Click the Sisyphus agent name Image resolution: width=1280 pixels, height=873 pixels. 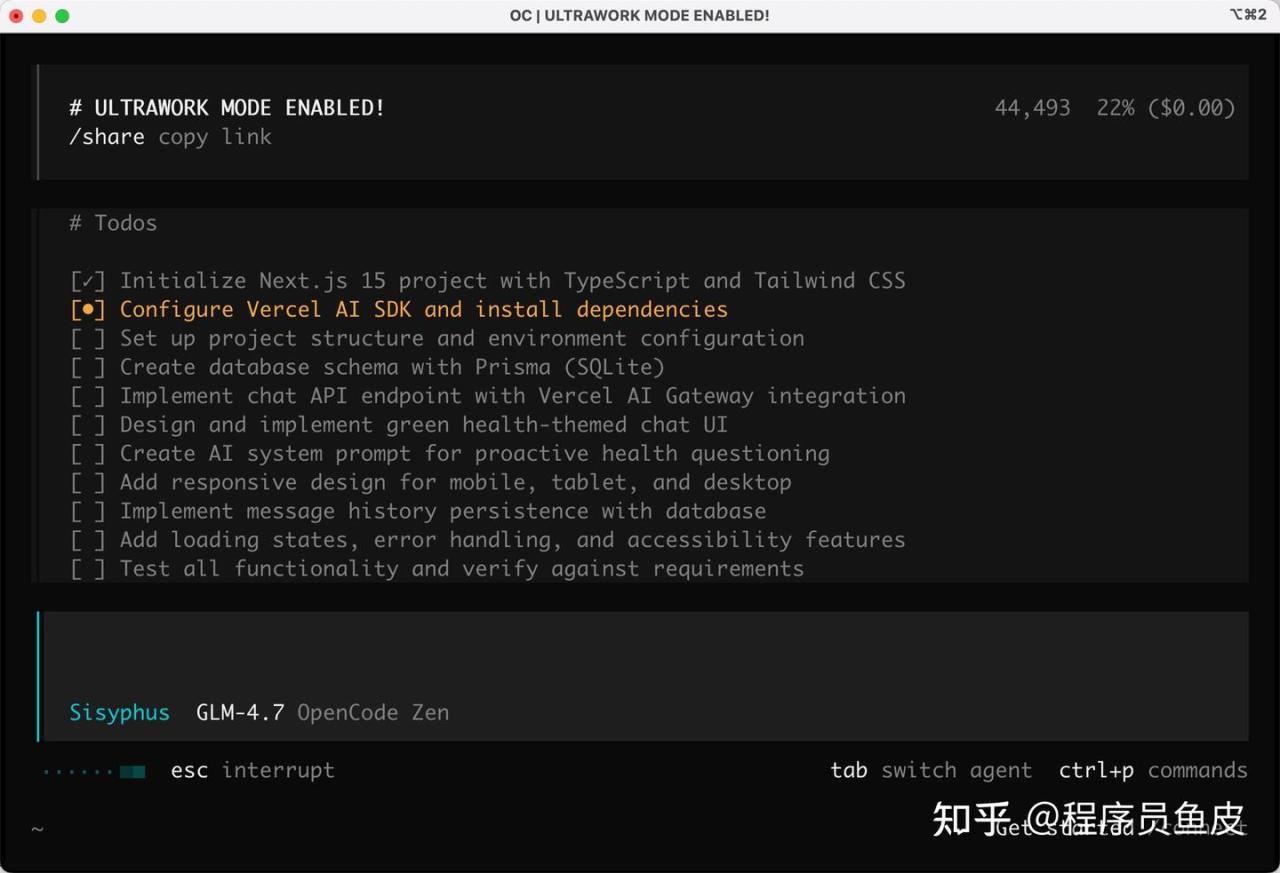(x=119, y=713)
